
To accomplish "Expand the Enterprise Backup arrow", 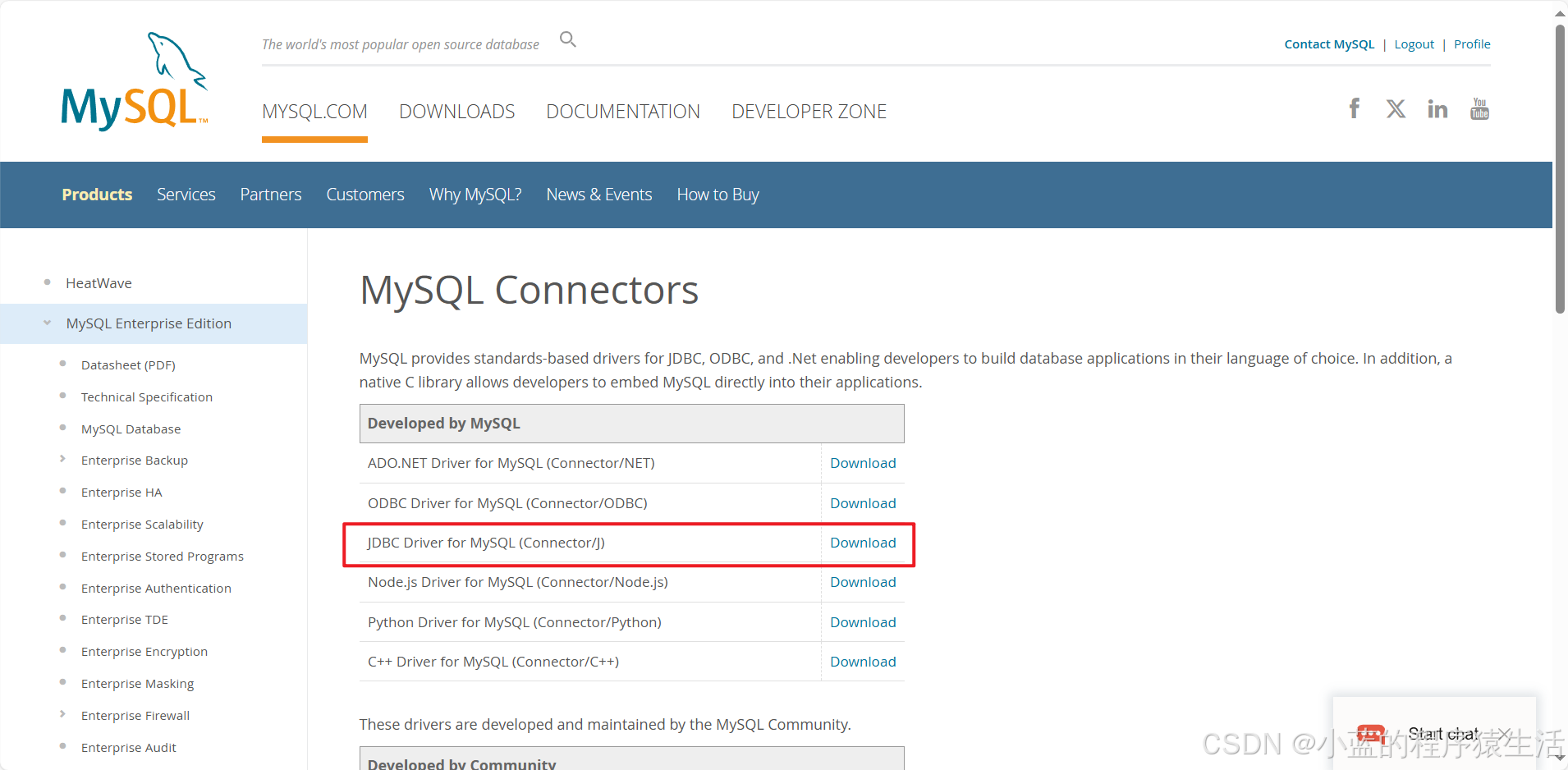I will click(x=62, y=460).
